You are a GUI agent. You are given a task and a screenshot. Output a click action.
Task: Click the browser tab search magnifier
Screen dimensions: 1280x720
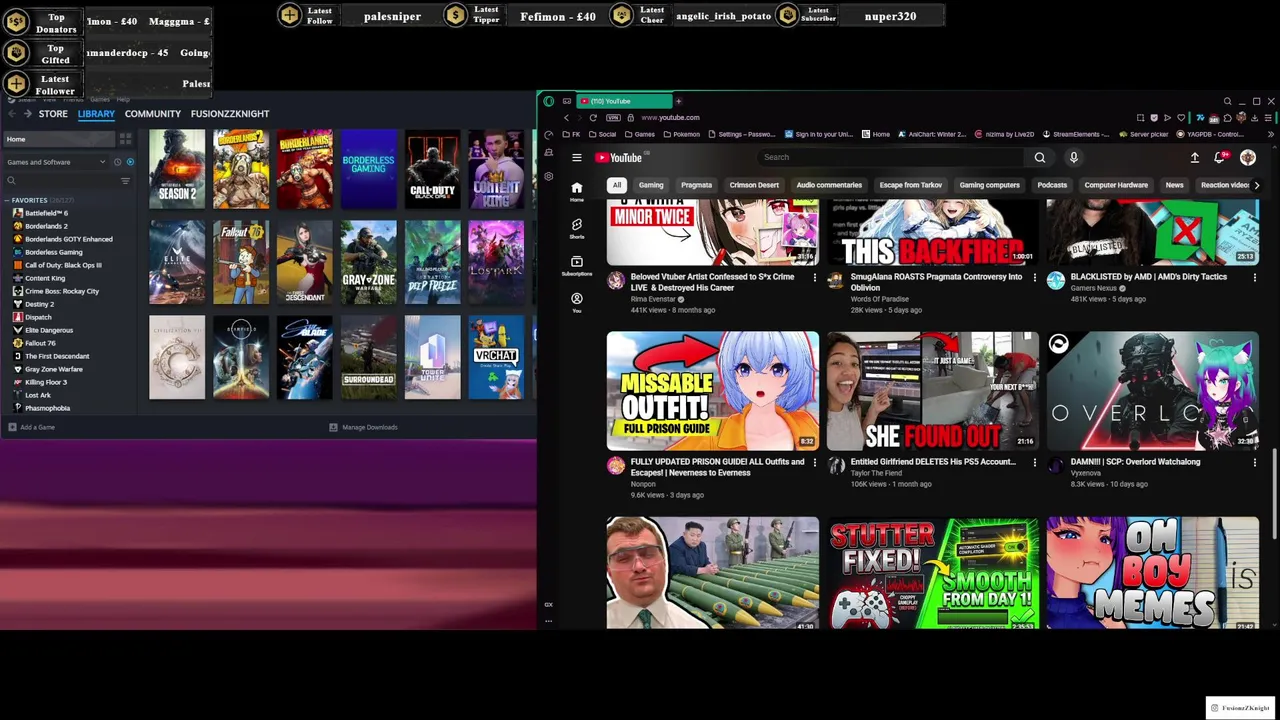[x=1227, y=101]
